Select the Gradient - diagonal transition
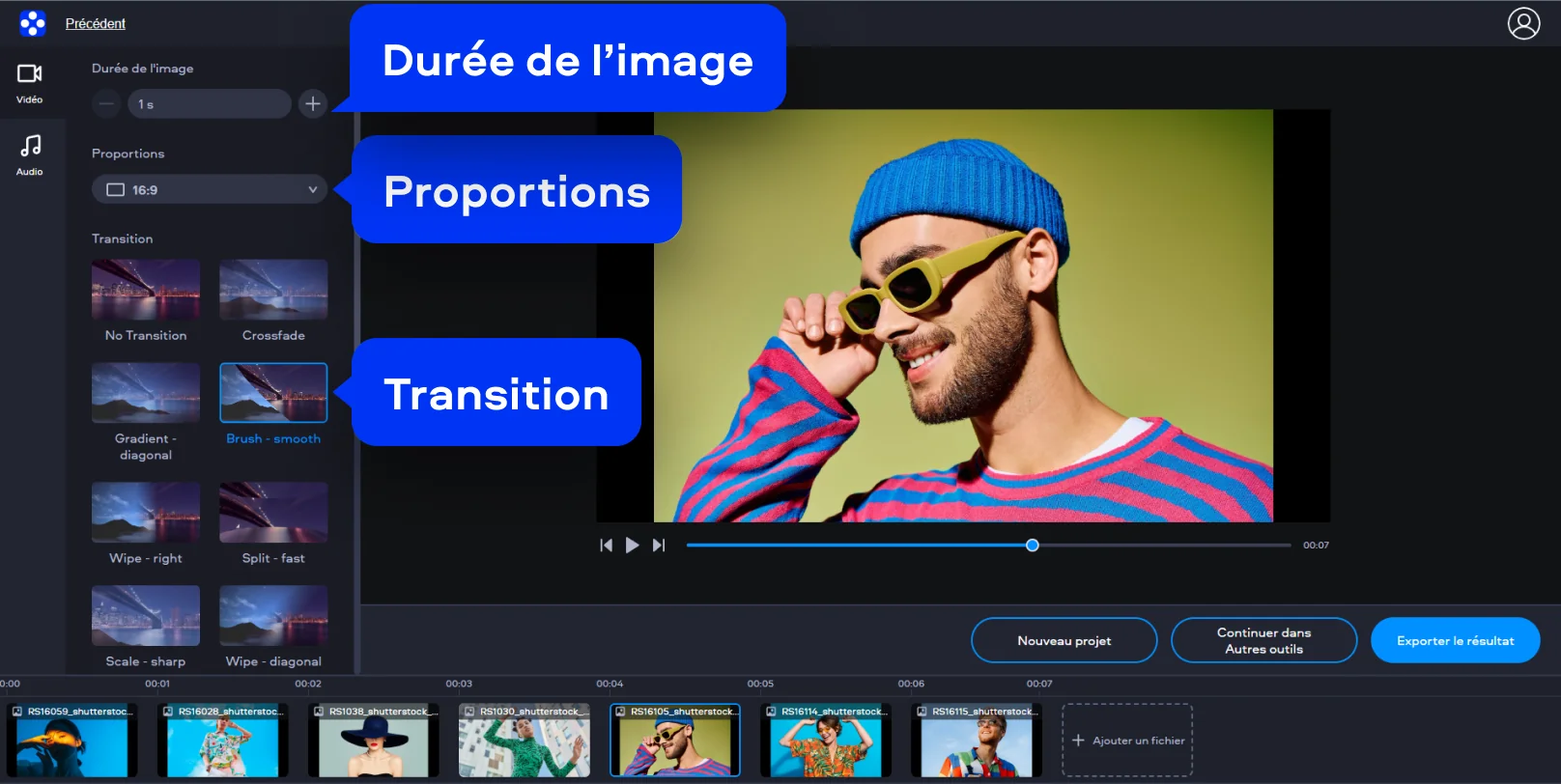This screenshot has height=784, width=1561. [146, 393]
